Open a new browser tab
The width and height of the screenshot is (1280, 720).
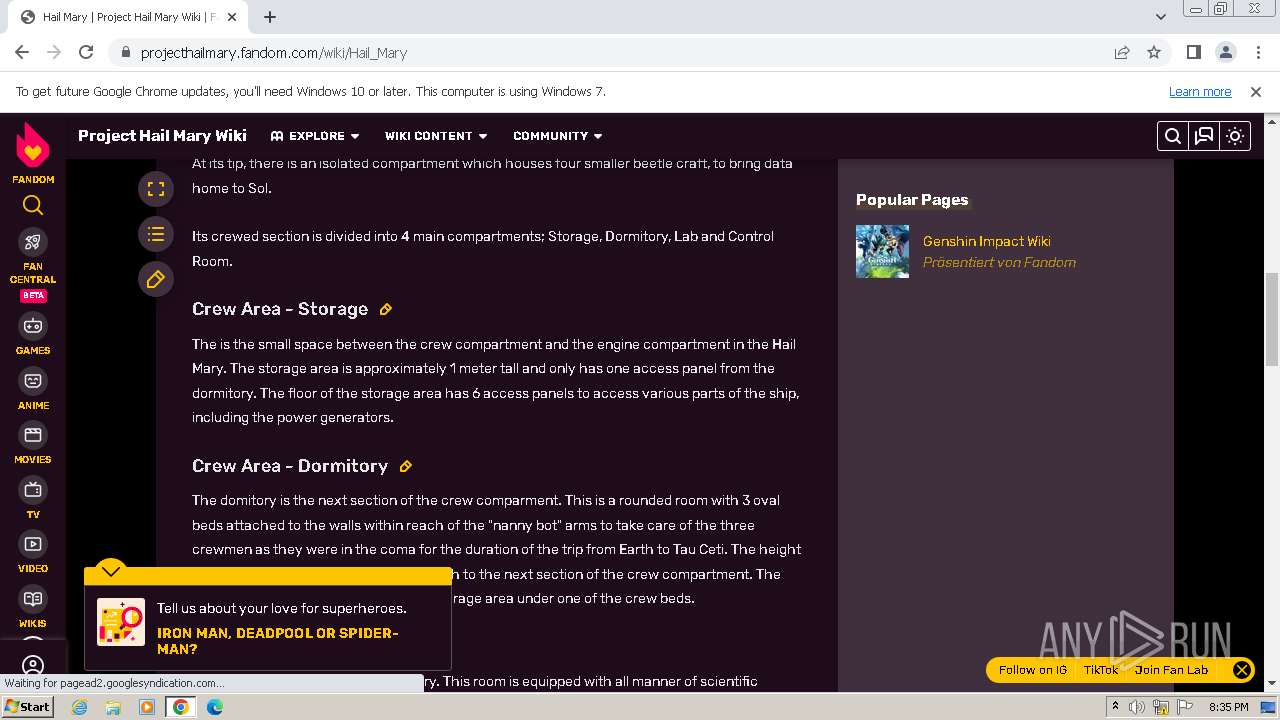270,17
